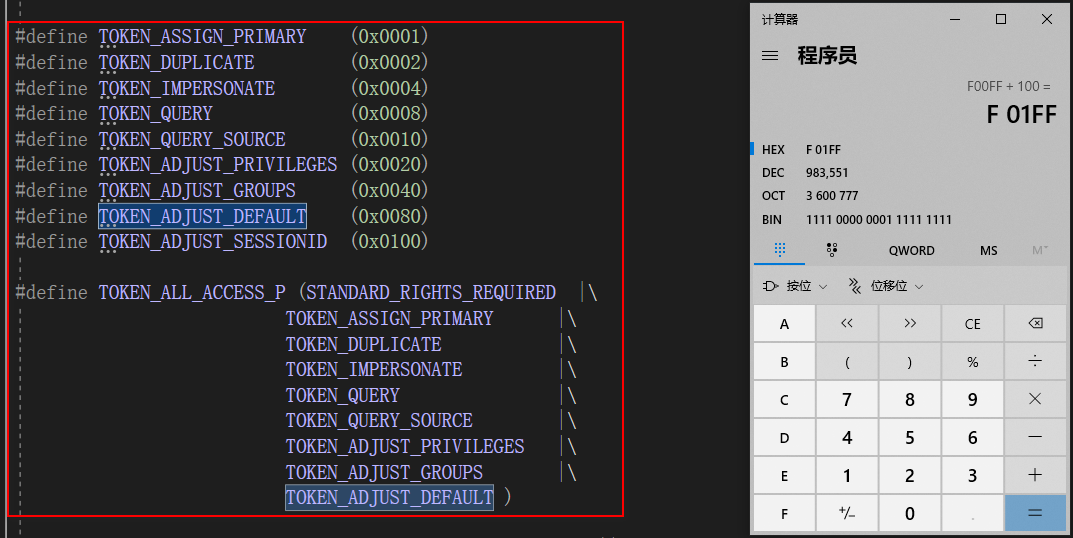This screenshot has width=1073, height=538.
Task: Click TOKEN_IMPERSONATE in its define line
Action: coord(187,88)
